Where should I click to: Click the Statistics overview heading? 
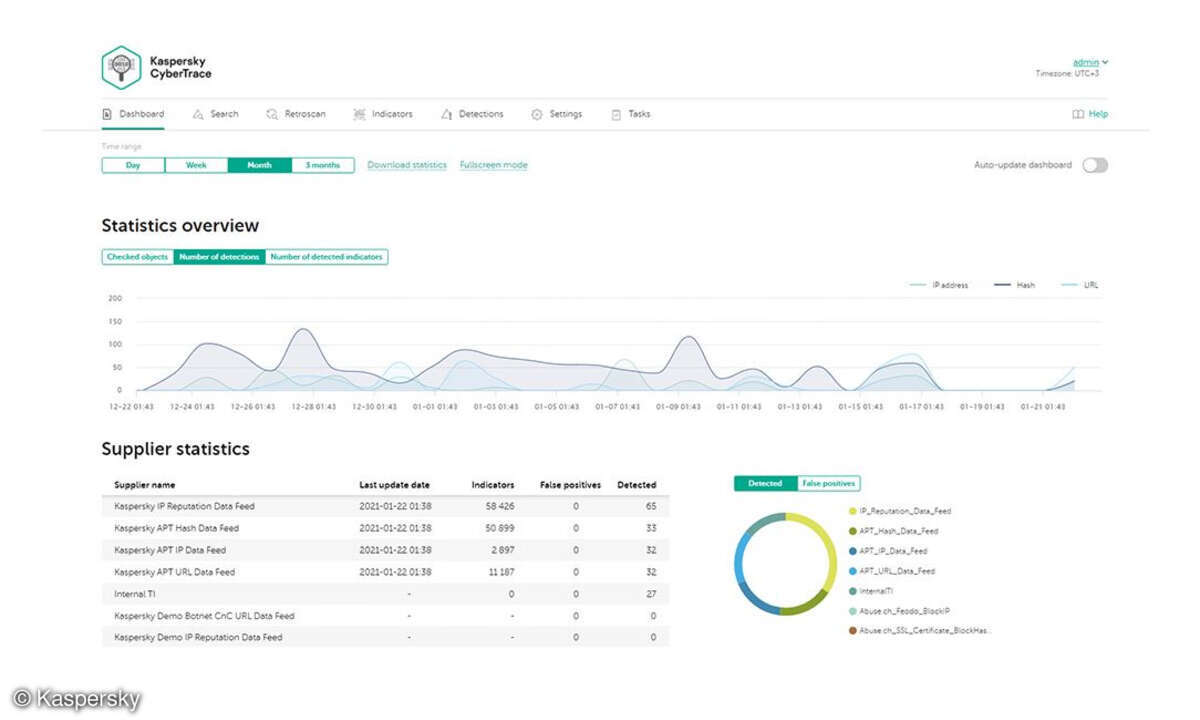[180, 226]
